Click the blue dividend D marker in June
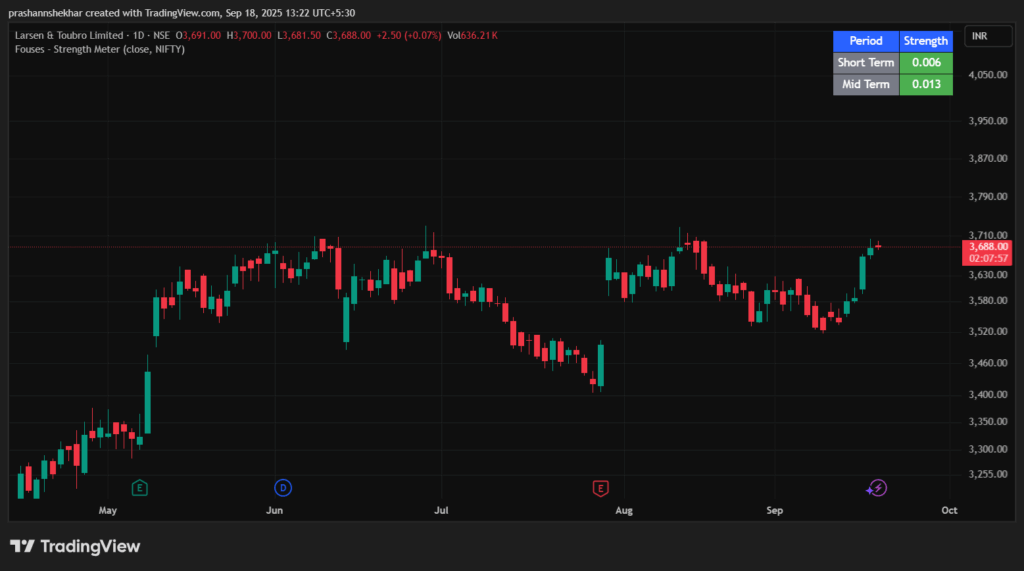Image resolution: width=1024 pixels, height=571 pixels. click(283, 488)
